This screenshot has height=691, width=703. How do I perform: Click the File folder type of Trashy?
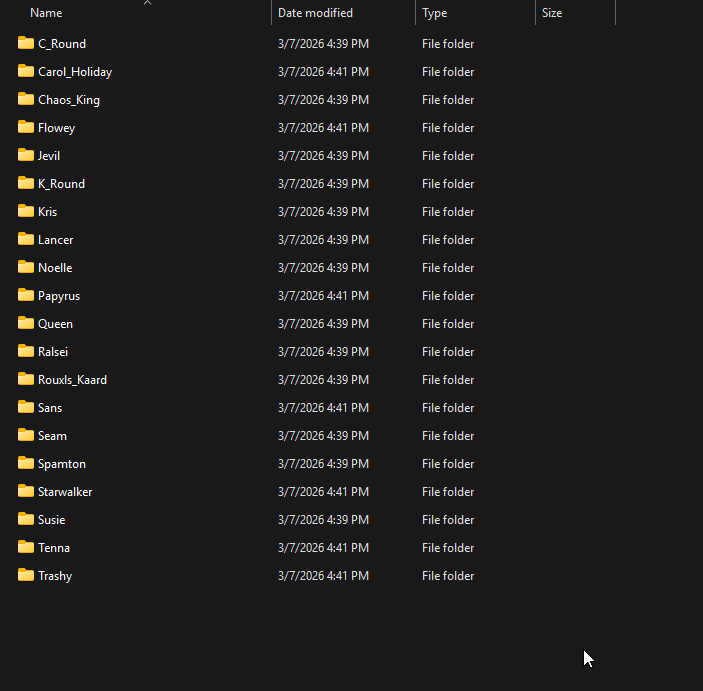click(x=448, y=576)
